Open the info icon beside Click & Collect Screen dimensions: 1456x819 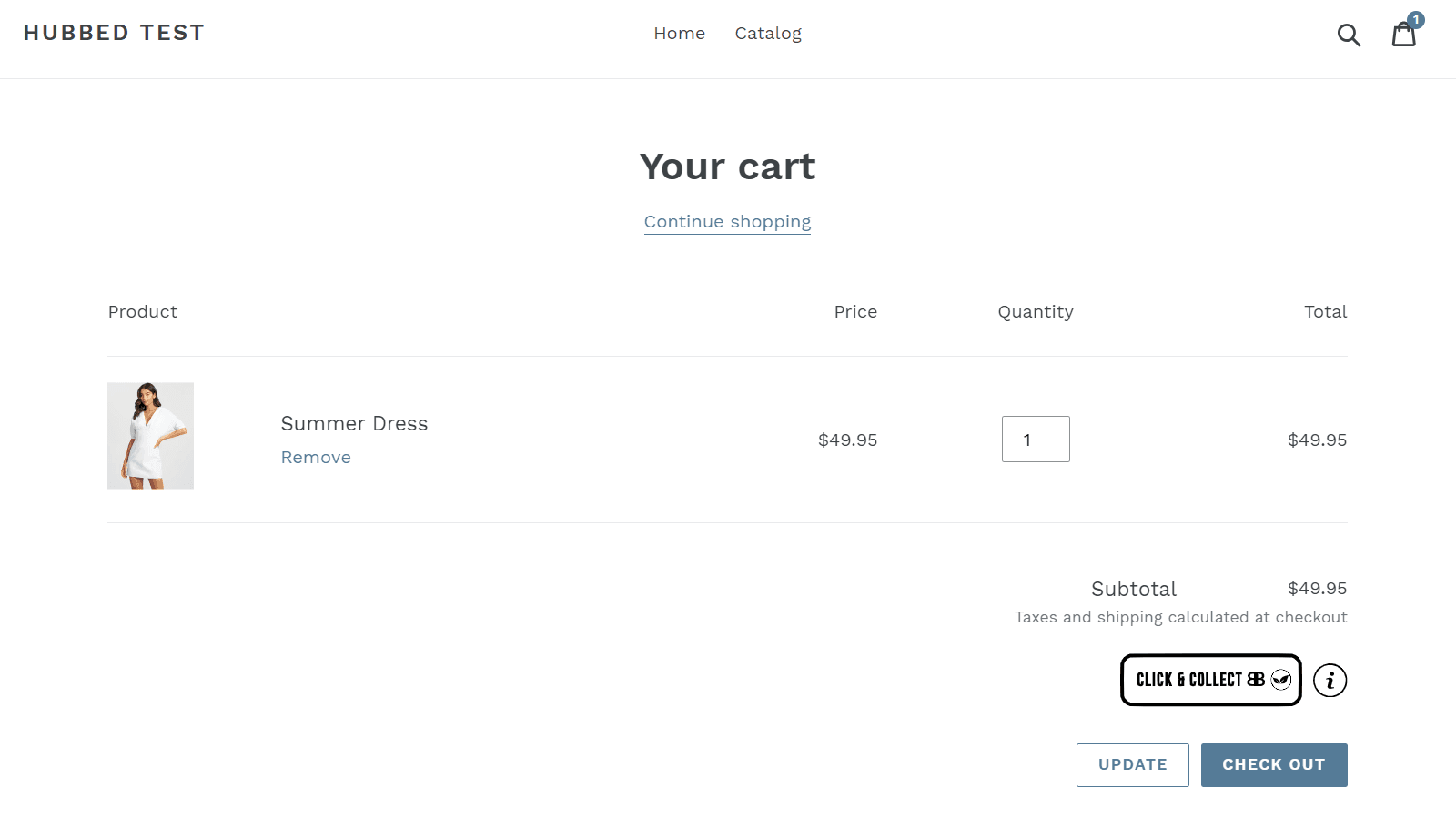pos(1330,680)
